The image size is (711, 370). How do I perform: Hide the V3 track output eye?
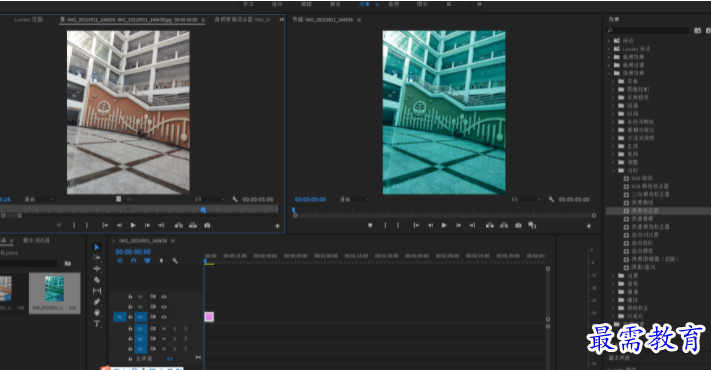pyautogui.click(x=164, y=297)
